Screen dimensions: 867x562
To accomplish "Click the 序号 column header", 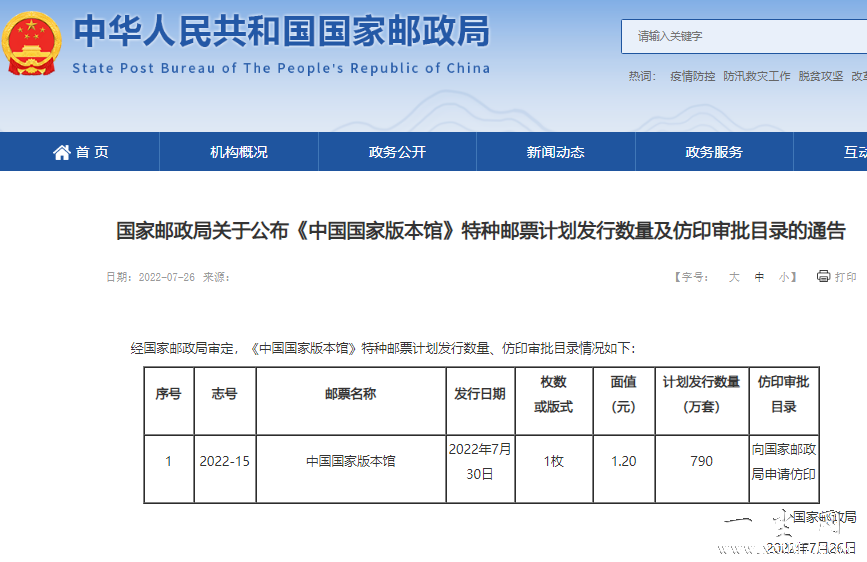I will tap(169, 401).
